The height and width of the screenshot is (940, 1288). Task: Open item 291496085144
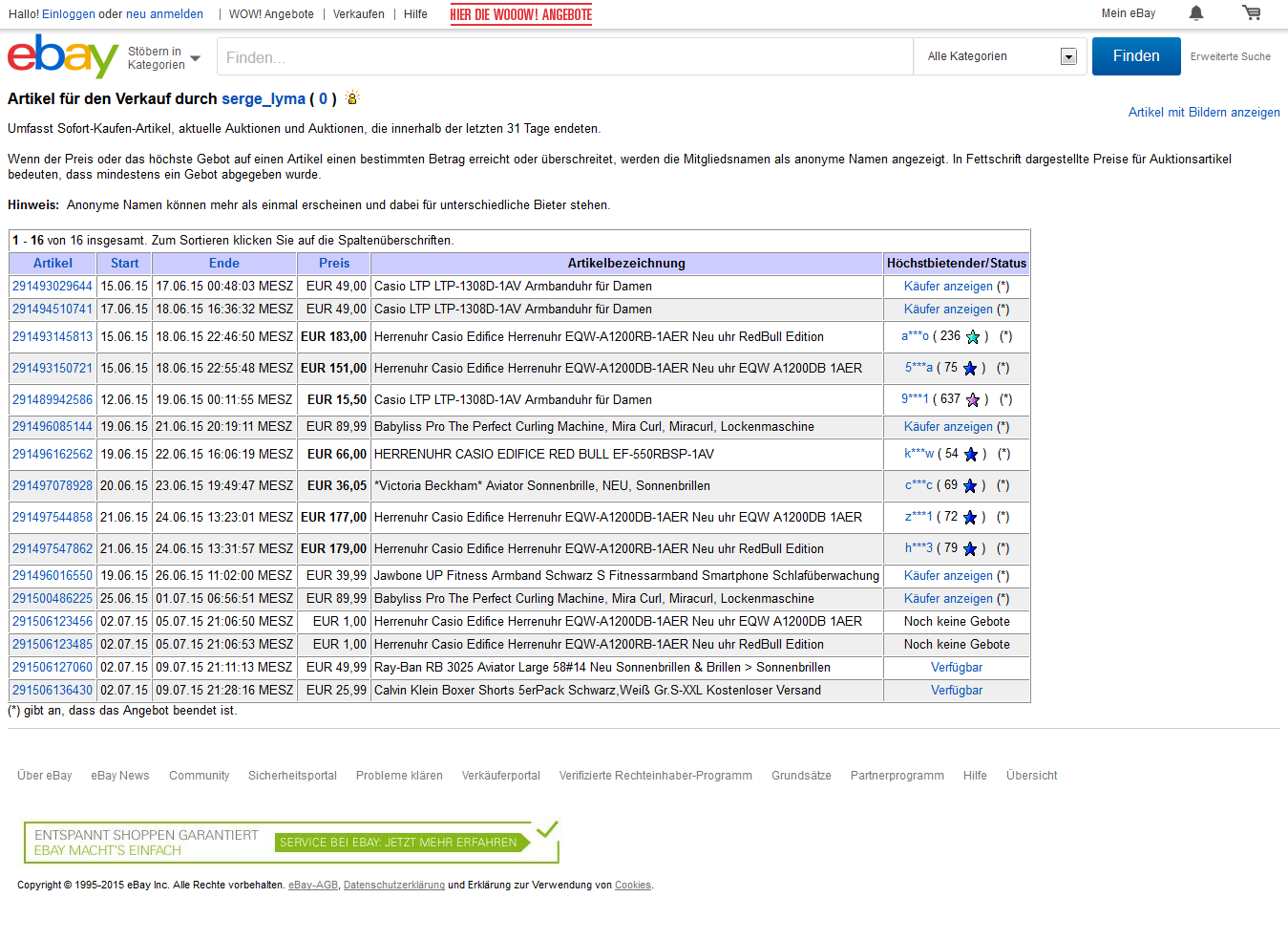(x=53, y=426)
